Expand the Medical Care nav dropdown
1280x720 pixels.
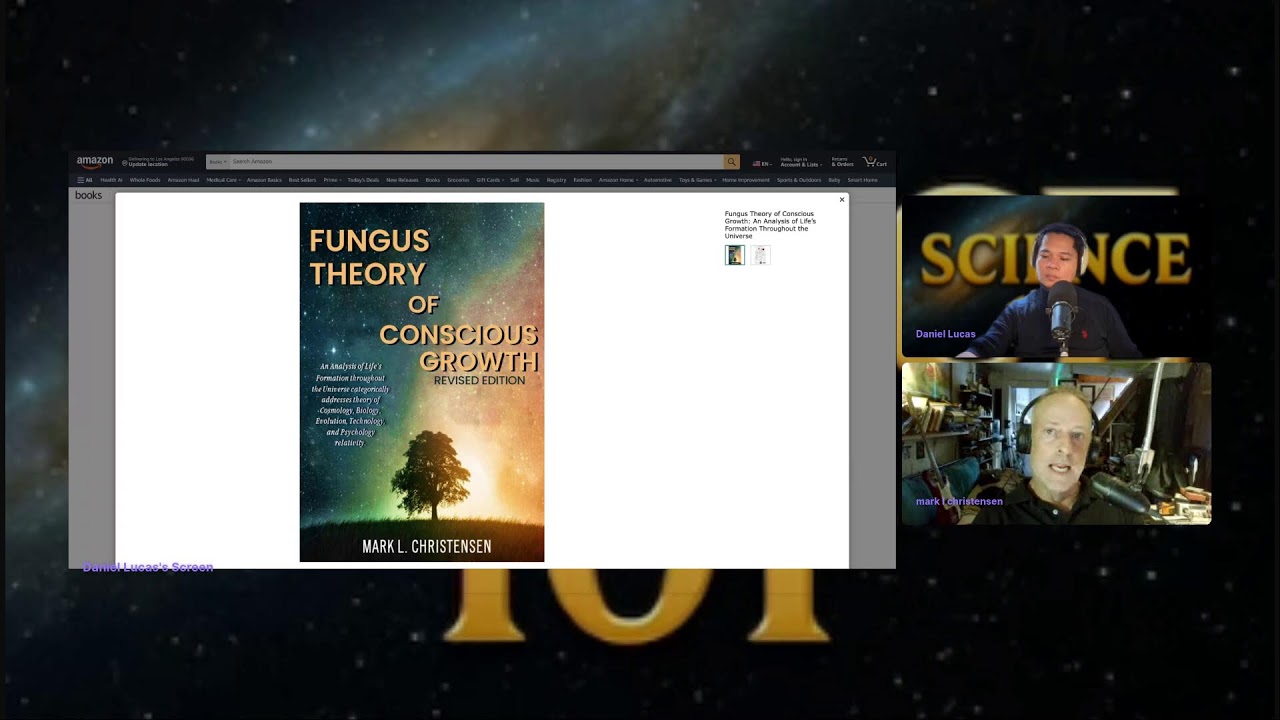click(x=224, y=180)
